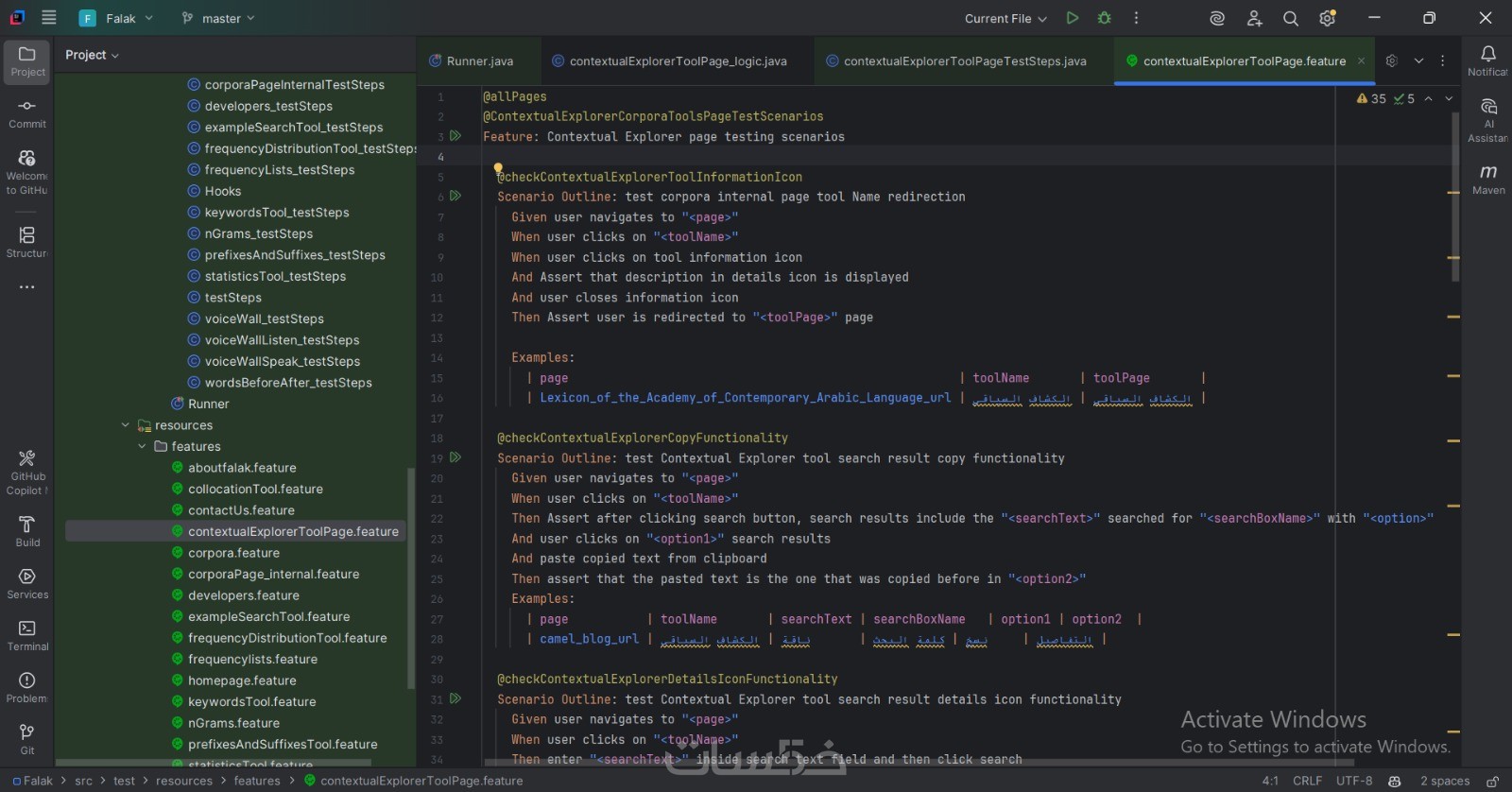Click UTF-8 encoding in status bar
1512x792 pixels.
[1353, 781]
